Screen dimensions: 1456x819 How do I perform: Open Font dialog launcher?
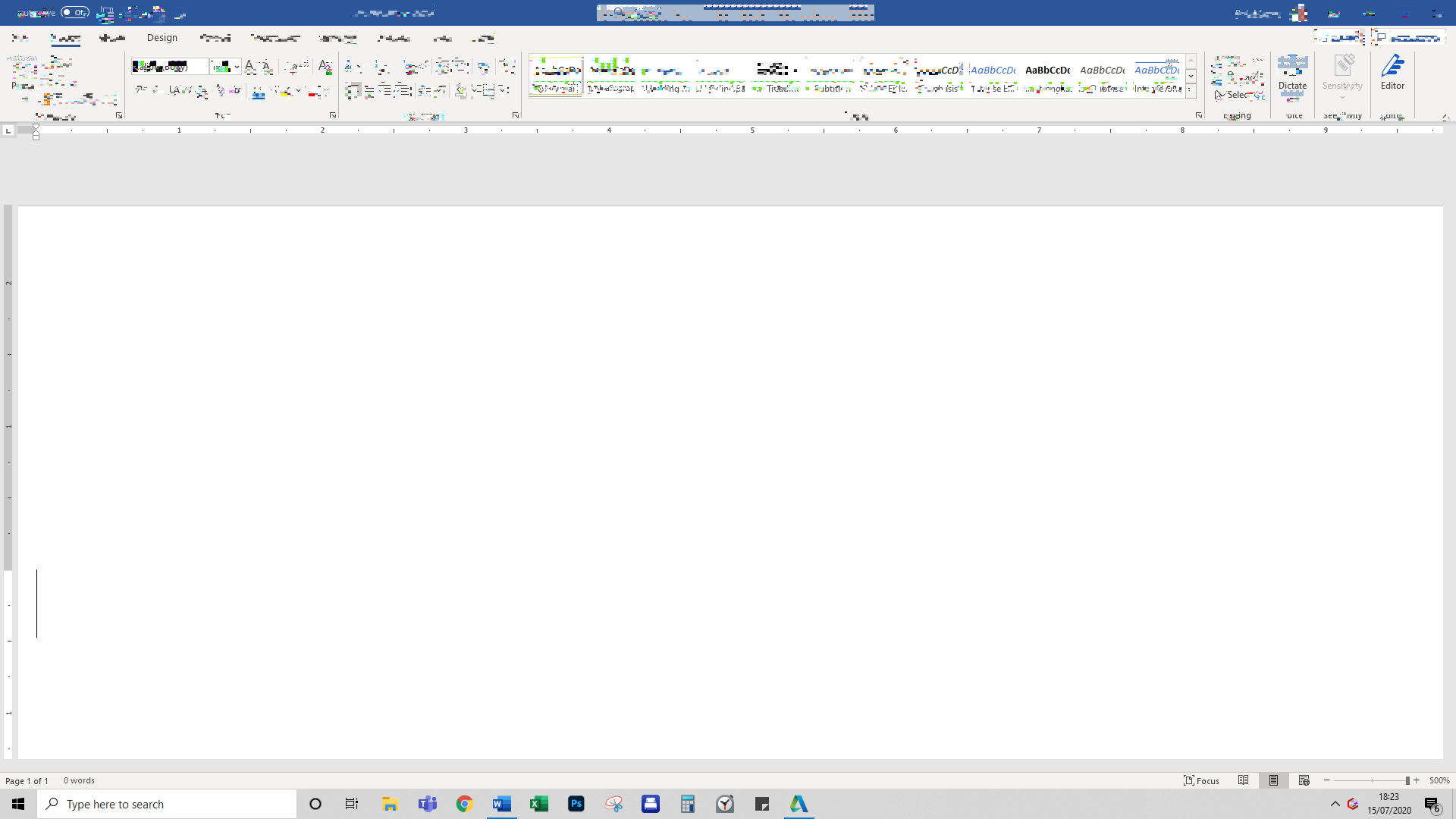pyautogui.click(x=332, y=115)
